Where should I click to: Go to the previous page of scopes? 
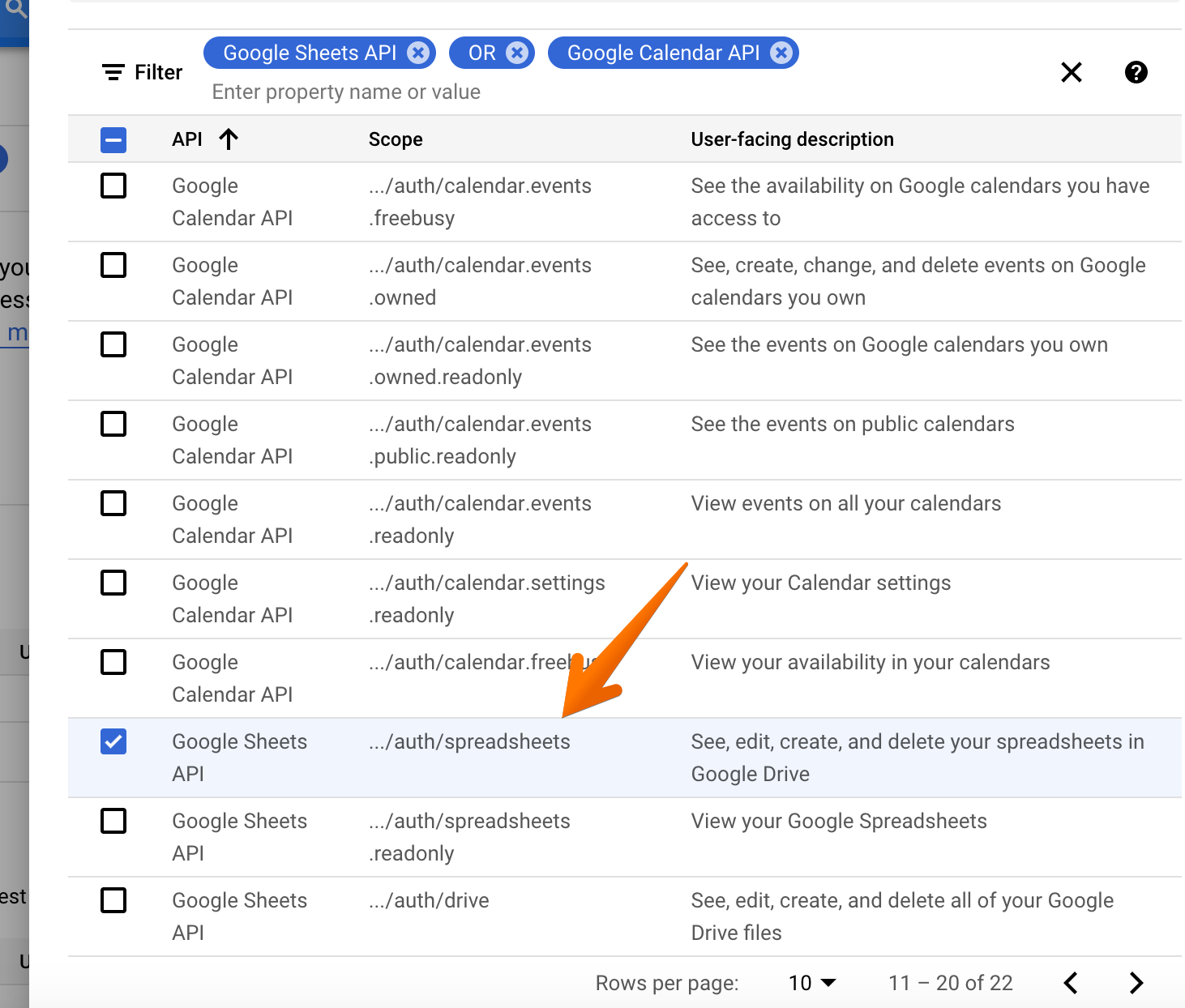click(1071, 983)
